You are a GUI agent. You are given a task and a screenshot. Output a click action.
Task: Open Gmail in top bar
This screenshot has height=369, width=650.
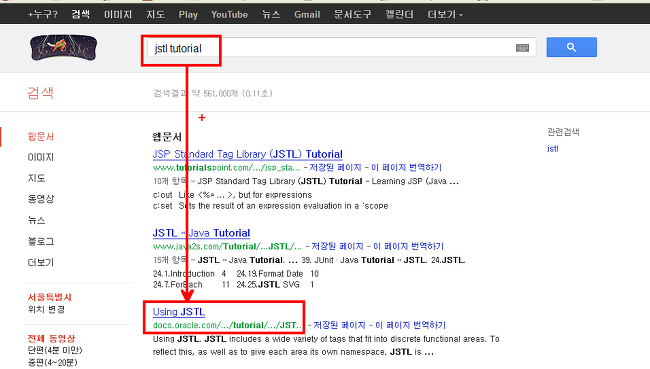(307, 15)
